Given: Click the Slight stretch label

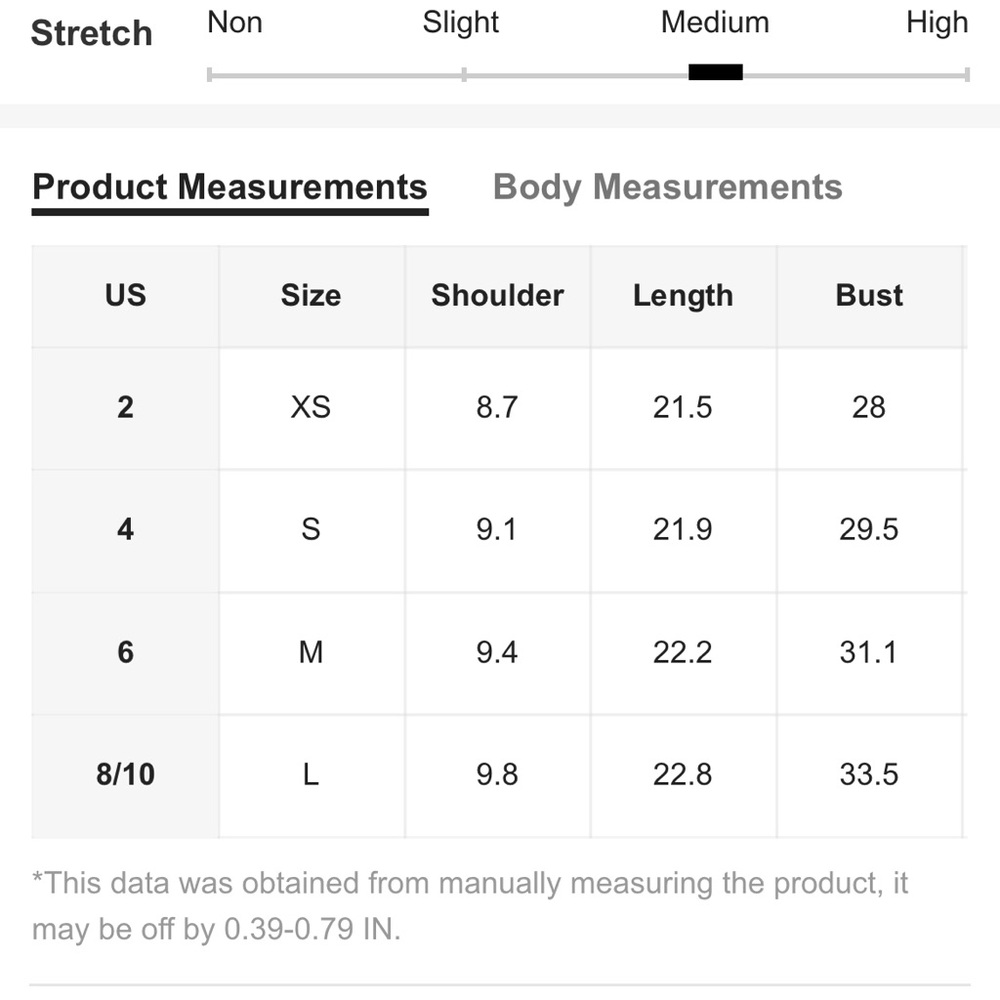Looking at the screenshot, I should [460, 24].
